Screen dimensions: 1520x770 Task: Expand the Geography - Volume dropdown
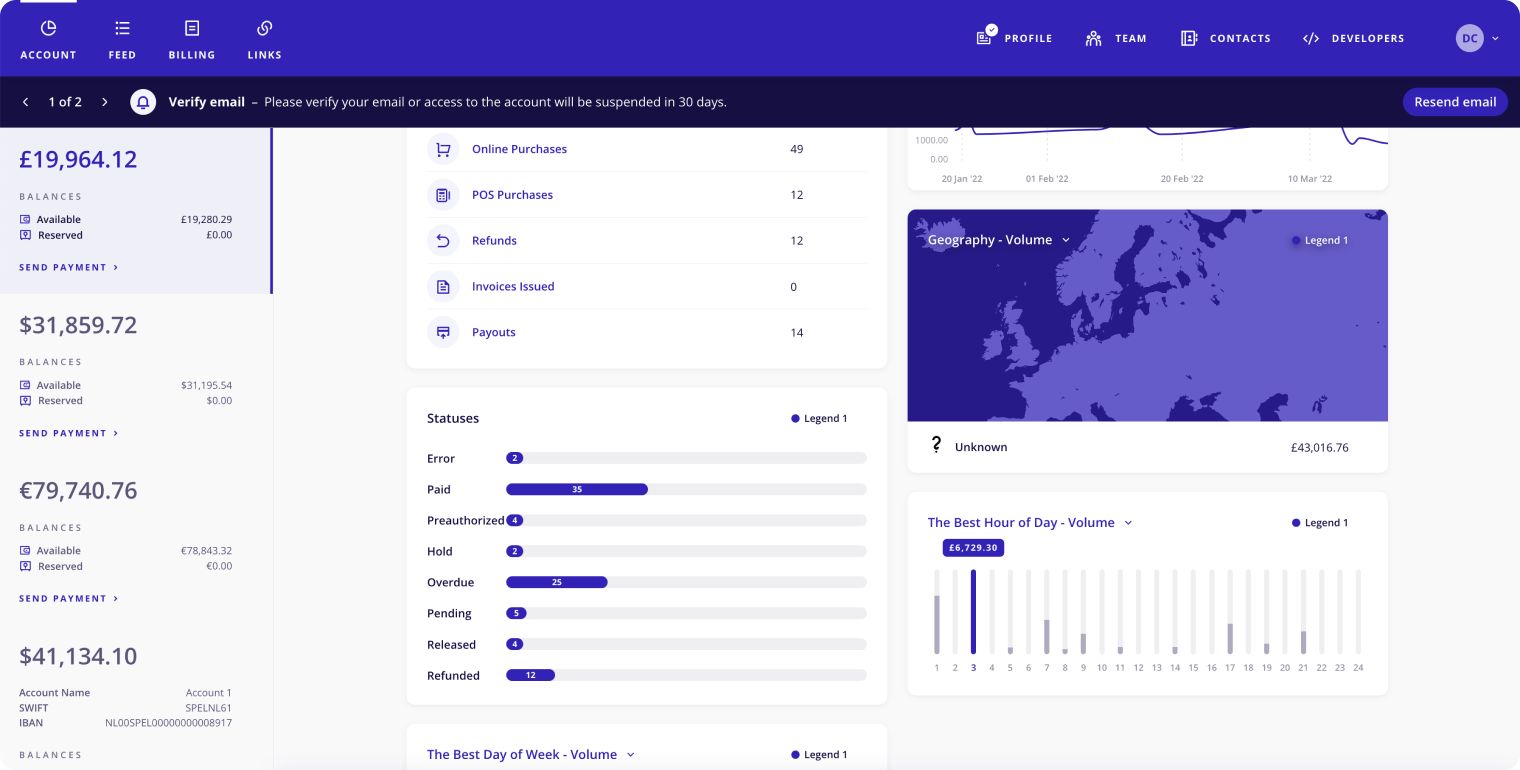[1066, 240]
